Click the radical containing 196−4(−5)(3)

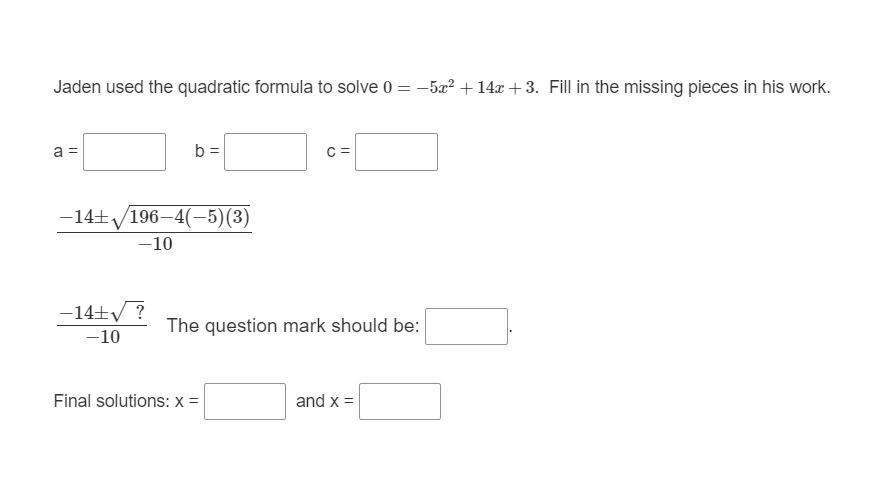pyautogui.click(x=181, y=217)
